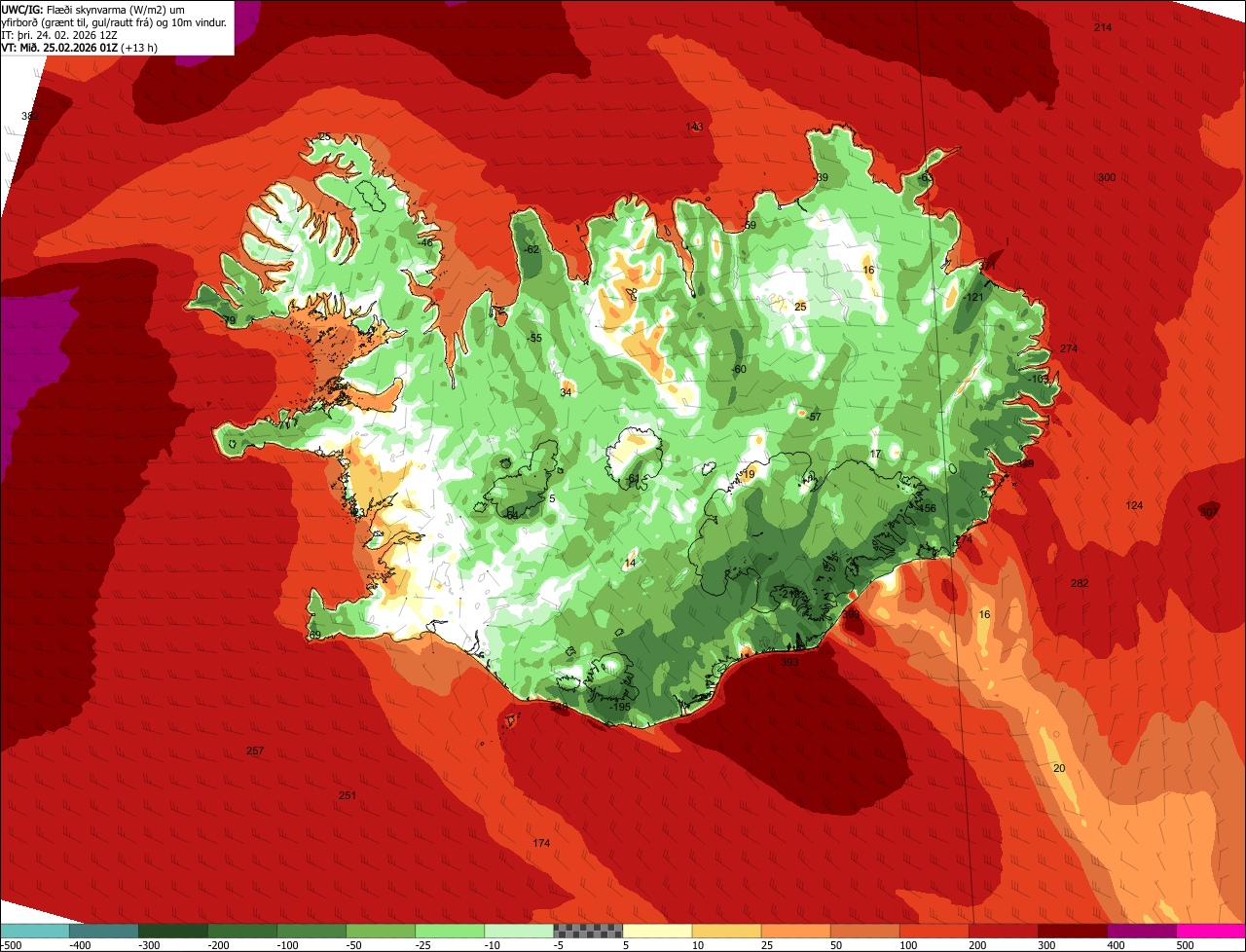Click the map value '257' southwest of Iceland
The width and height of the screenshot is (1246, 952).
click(x=255, y=751)
